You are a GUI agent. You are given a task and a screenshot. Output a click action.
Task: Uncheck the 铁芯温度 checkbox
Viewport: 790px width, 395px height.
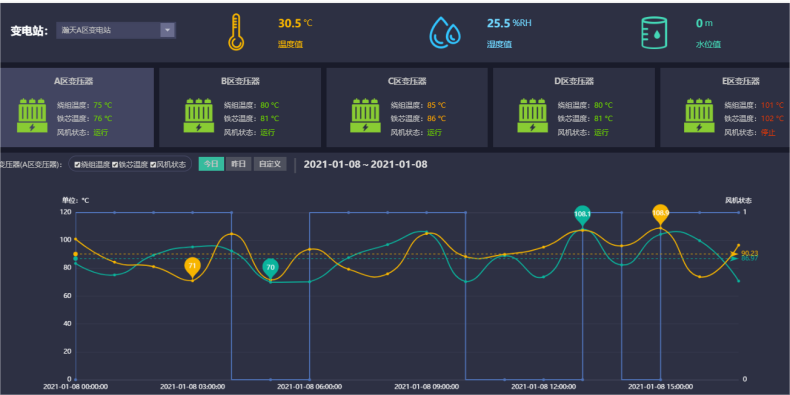pyautogui.click(x=115, y=164)
